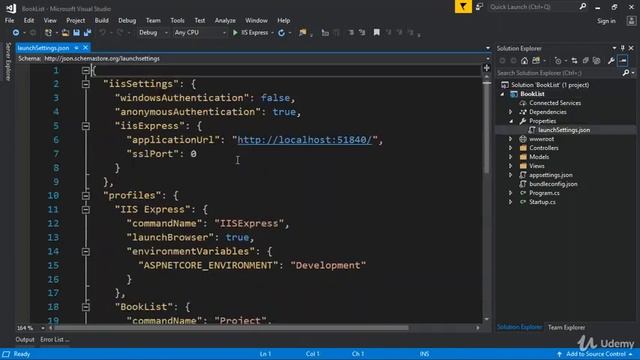Click the editor vertical scrollbar thumb
The image size is (640, 360).
point(487,128)
